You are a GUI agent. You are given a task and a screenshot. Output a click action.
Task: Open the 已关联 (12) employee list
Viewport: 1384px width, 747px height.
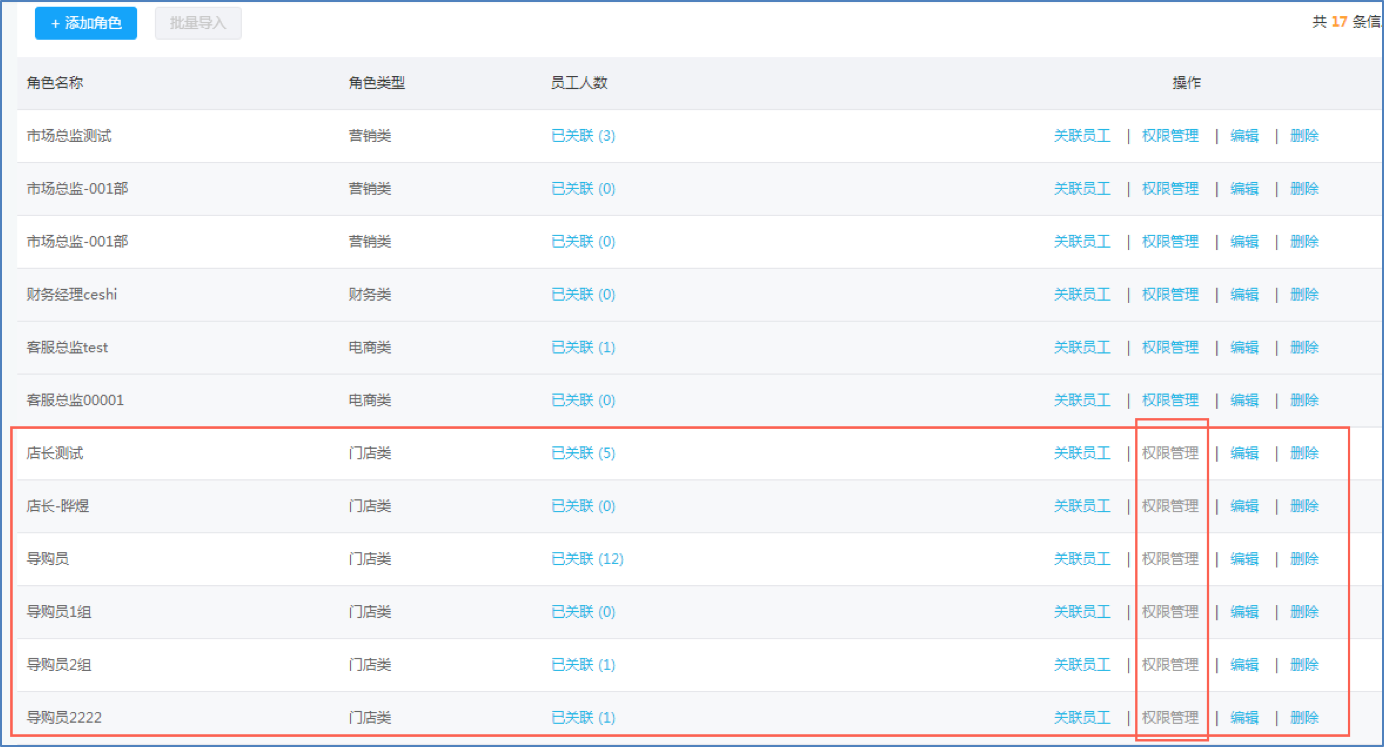pyautogui.click(x=587, y=560)
